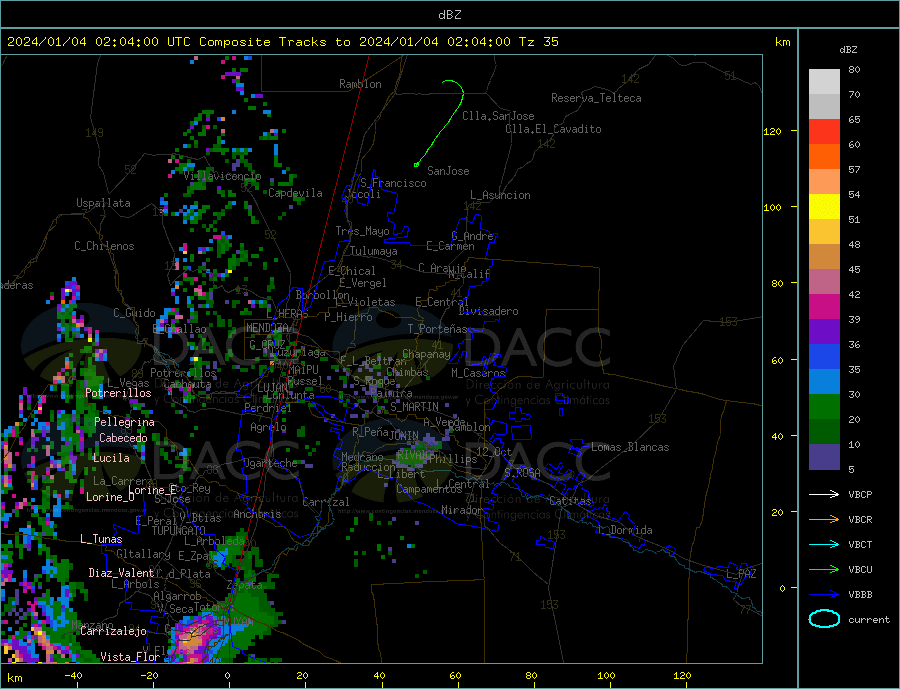Click the MENDOZA city label
The height and width of the screenshot is (689, 900).
click(x=268, y=327)
